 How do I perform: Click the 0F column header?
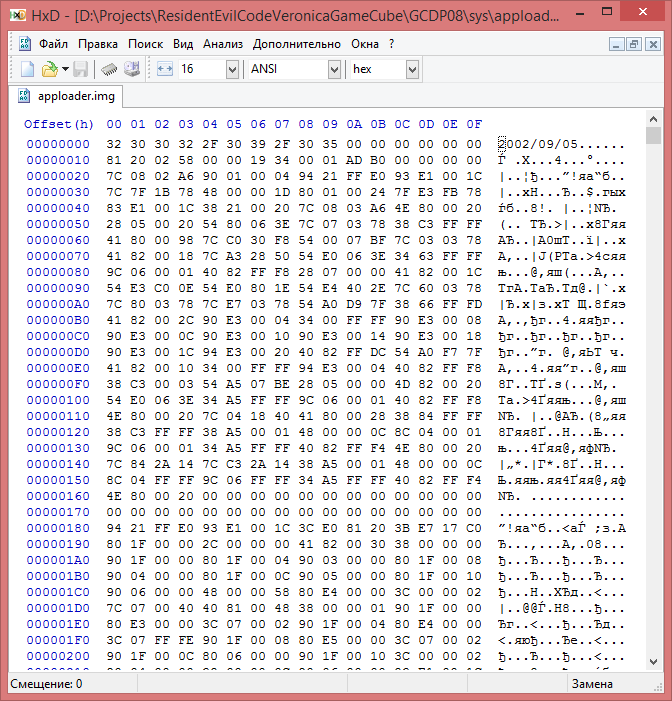(474, 124)
